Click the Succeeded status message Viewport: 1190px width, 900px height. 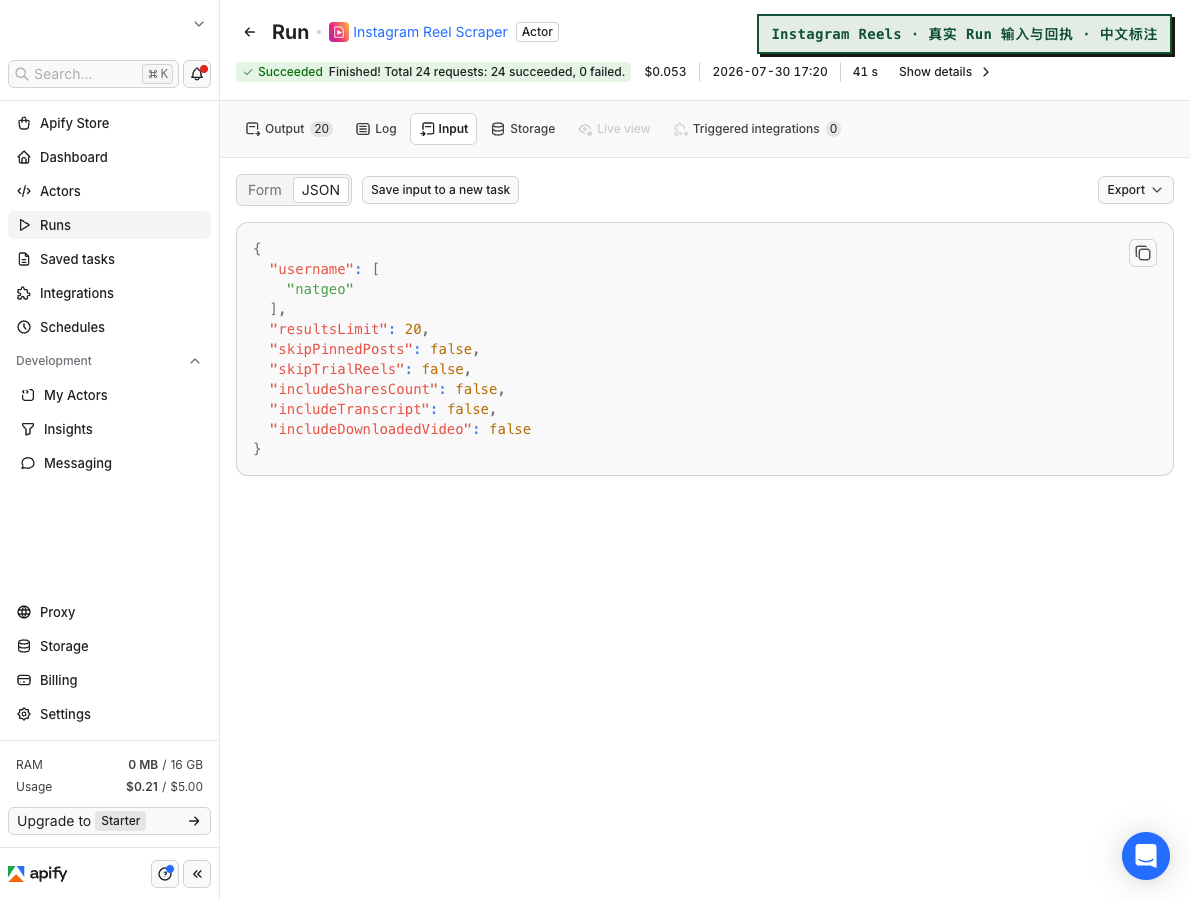tap(433, 72)
